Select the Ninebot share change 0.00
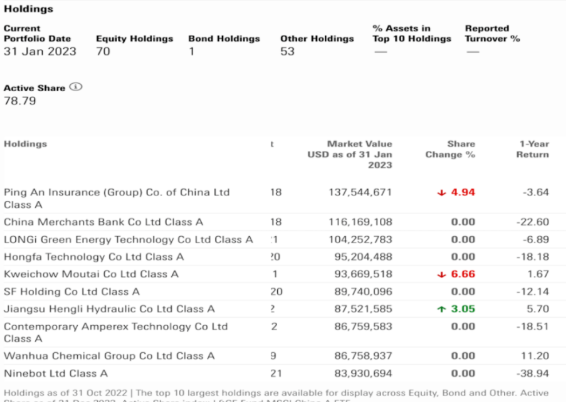Image resolution: width=566 pixels, height=402 pixels. click(463, 373)
